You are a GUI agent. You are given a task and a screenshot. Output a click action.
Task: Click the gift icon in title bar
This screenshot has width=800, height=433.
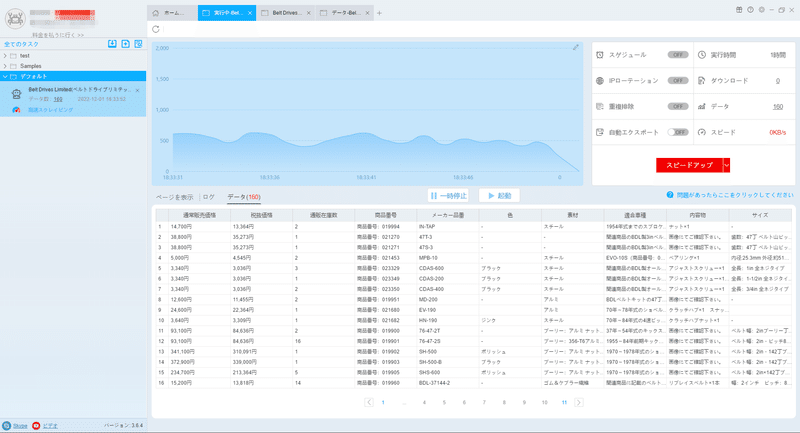[x=739, y=10]
